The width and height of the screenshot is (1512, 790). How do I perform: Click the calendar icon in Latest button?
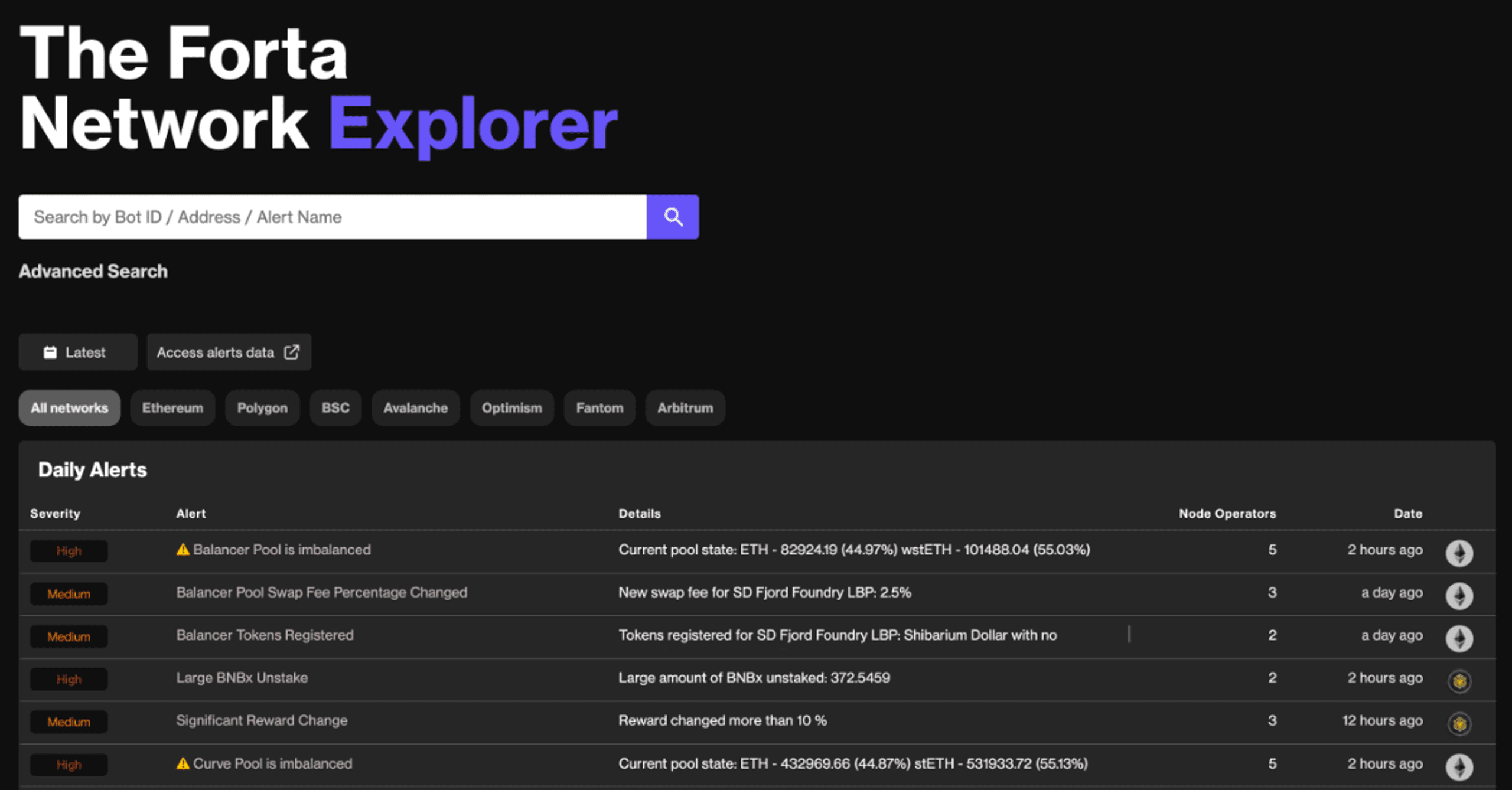(50, 352)
